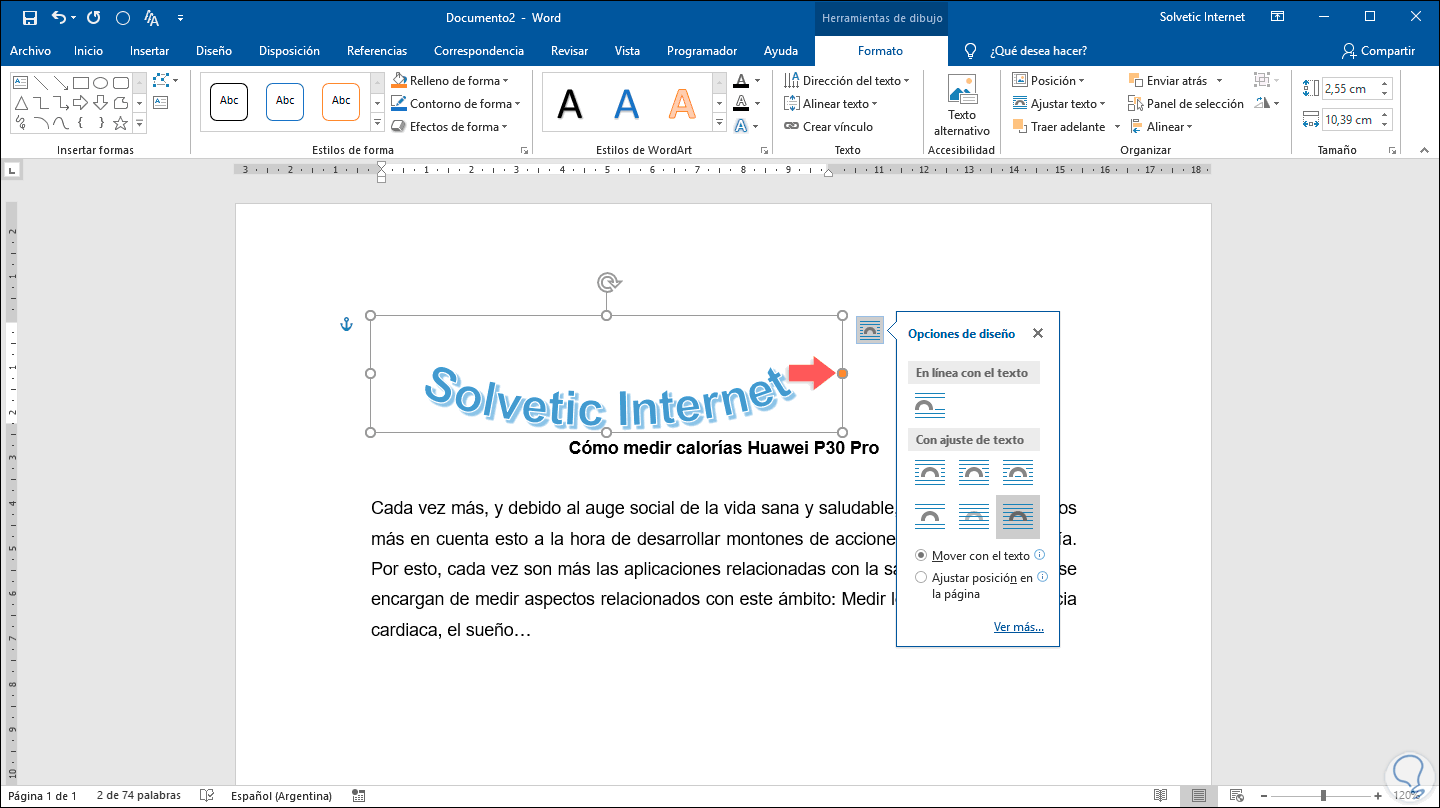Select the triangle shape in the shapes gallery

(x=21, y=103)
